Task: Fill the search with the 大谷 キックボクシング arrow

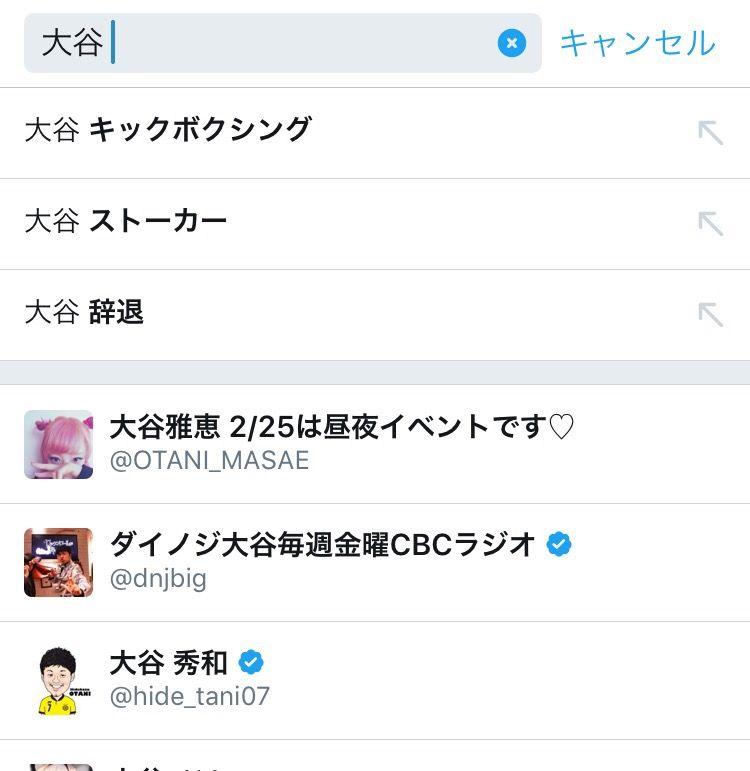Action: 711,133
